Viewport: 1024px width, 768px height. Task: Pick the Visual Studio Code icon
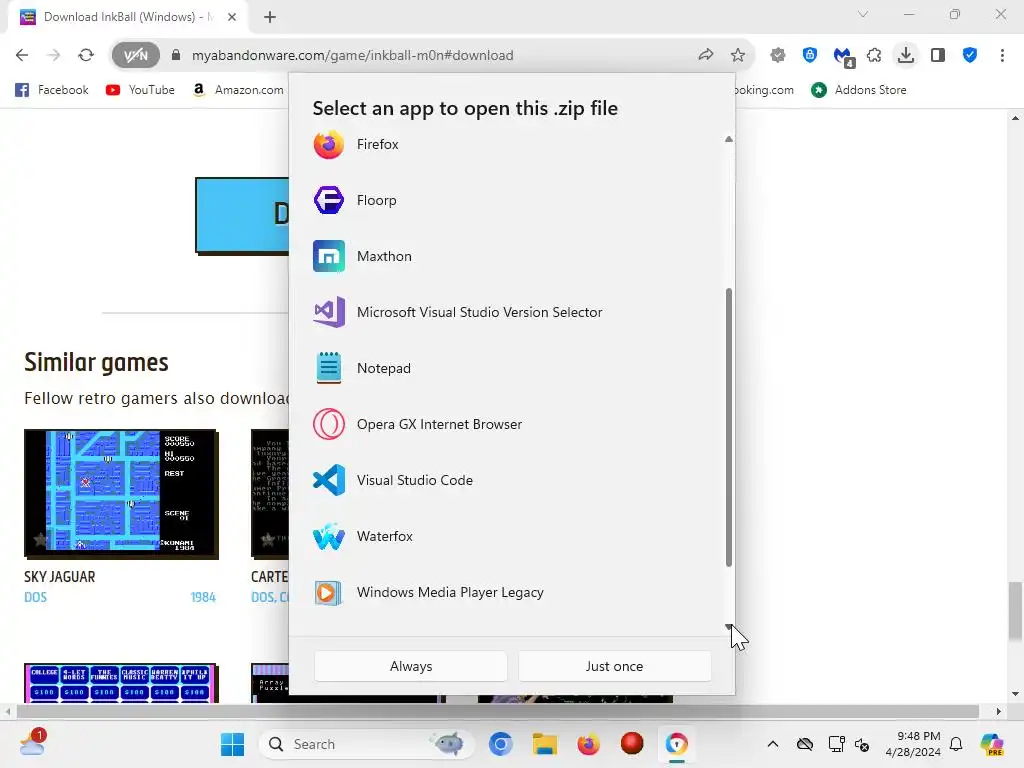328,480
